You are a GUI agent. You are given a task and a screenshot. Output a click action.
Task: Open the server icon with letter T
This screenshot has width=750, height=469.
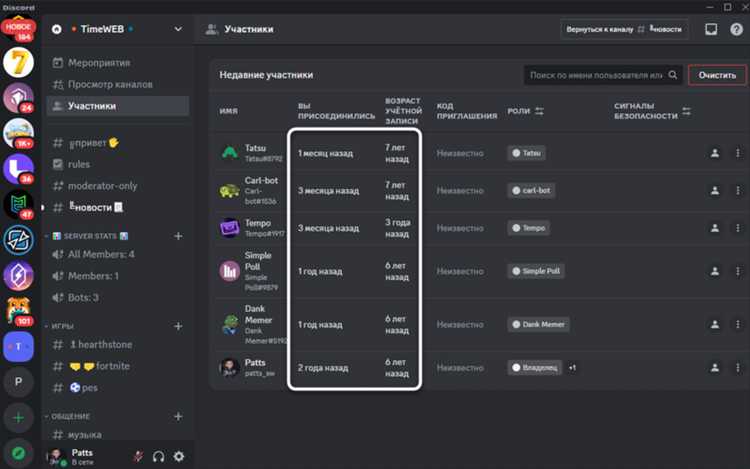coord(18,347)
